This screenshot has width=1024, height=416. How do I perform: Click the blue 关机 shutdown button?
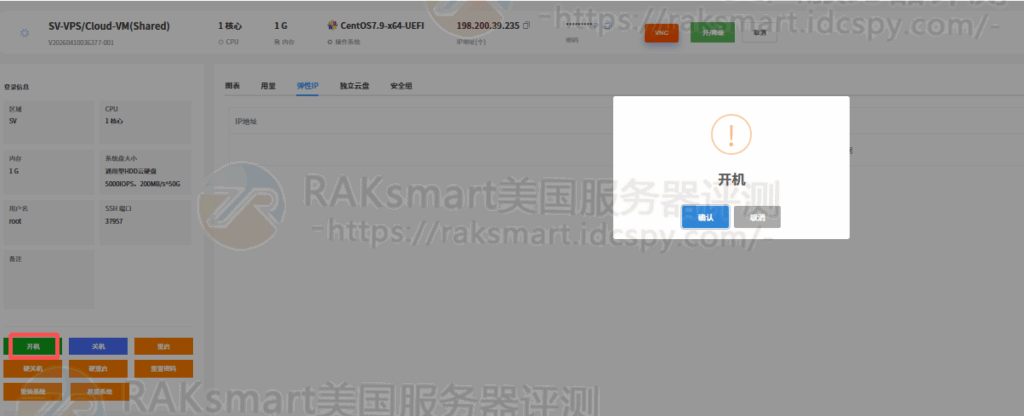(98, 346)
